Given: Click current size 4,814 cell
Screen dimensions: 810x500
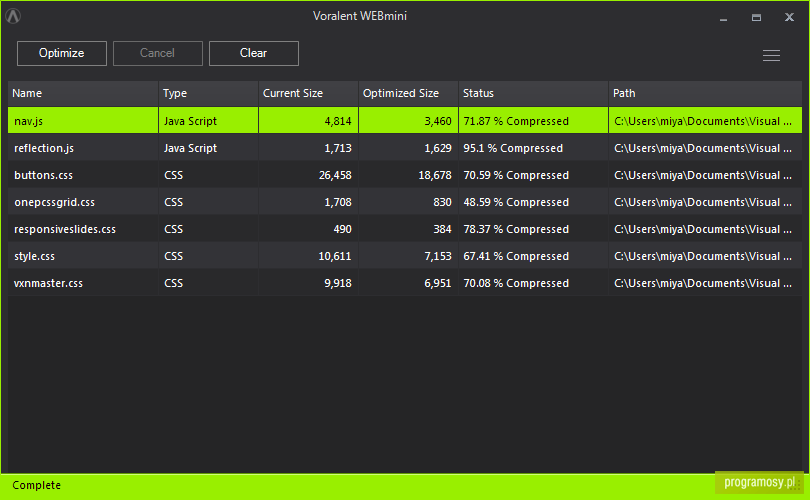Looking at the screenshot, I should coord(308,121).
